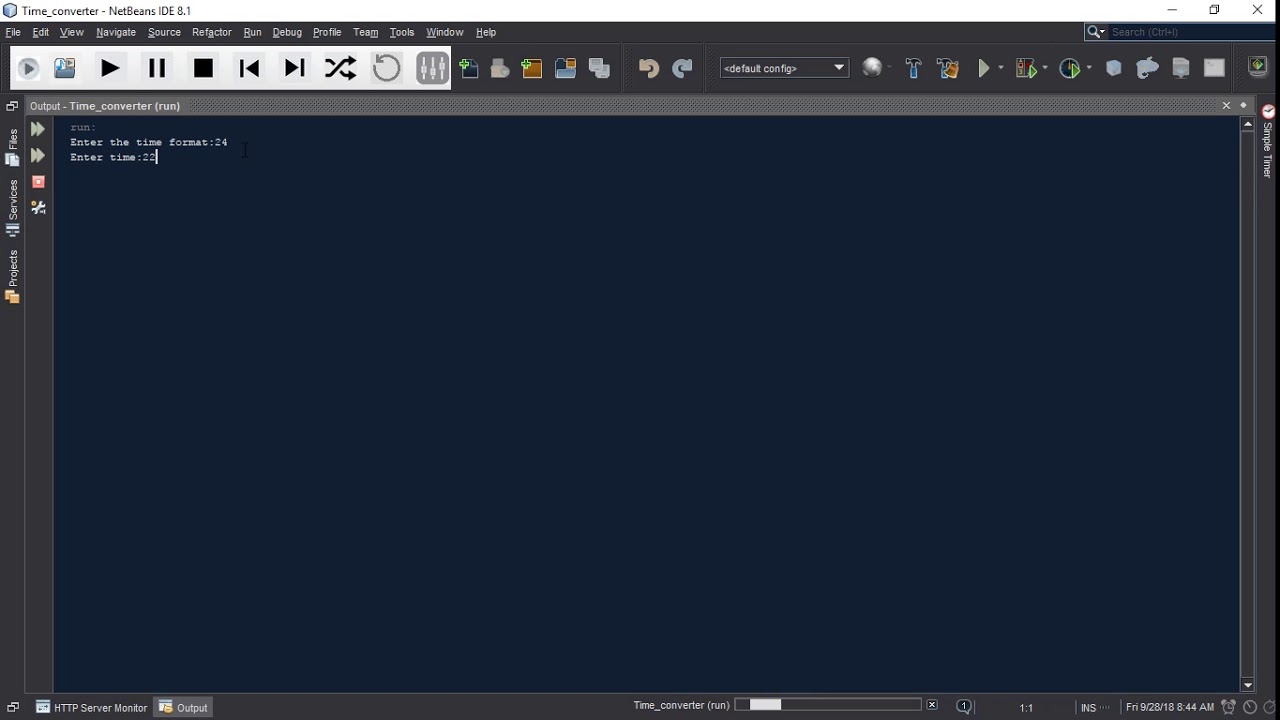
Task: Click the Output button in bottom bar
Action: click(184, 707)
